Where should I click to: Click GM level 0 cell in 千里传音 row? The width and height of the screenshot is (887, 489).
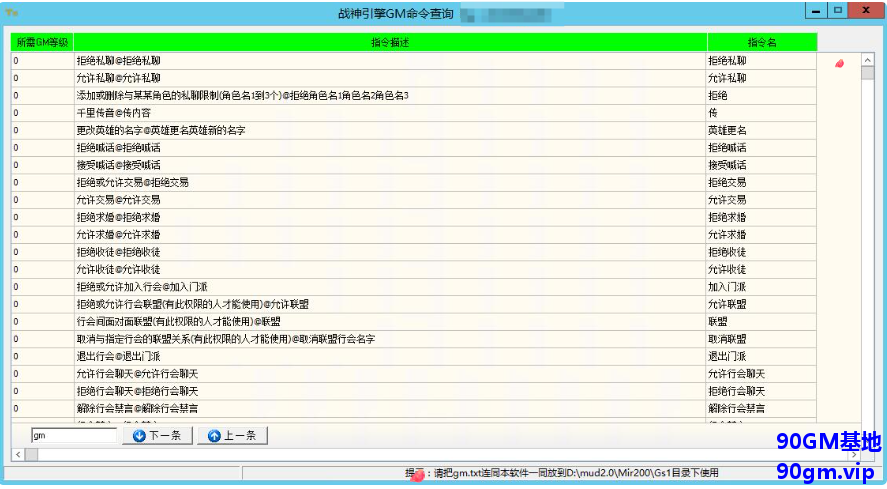pos(42,113)
